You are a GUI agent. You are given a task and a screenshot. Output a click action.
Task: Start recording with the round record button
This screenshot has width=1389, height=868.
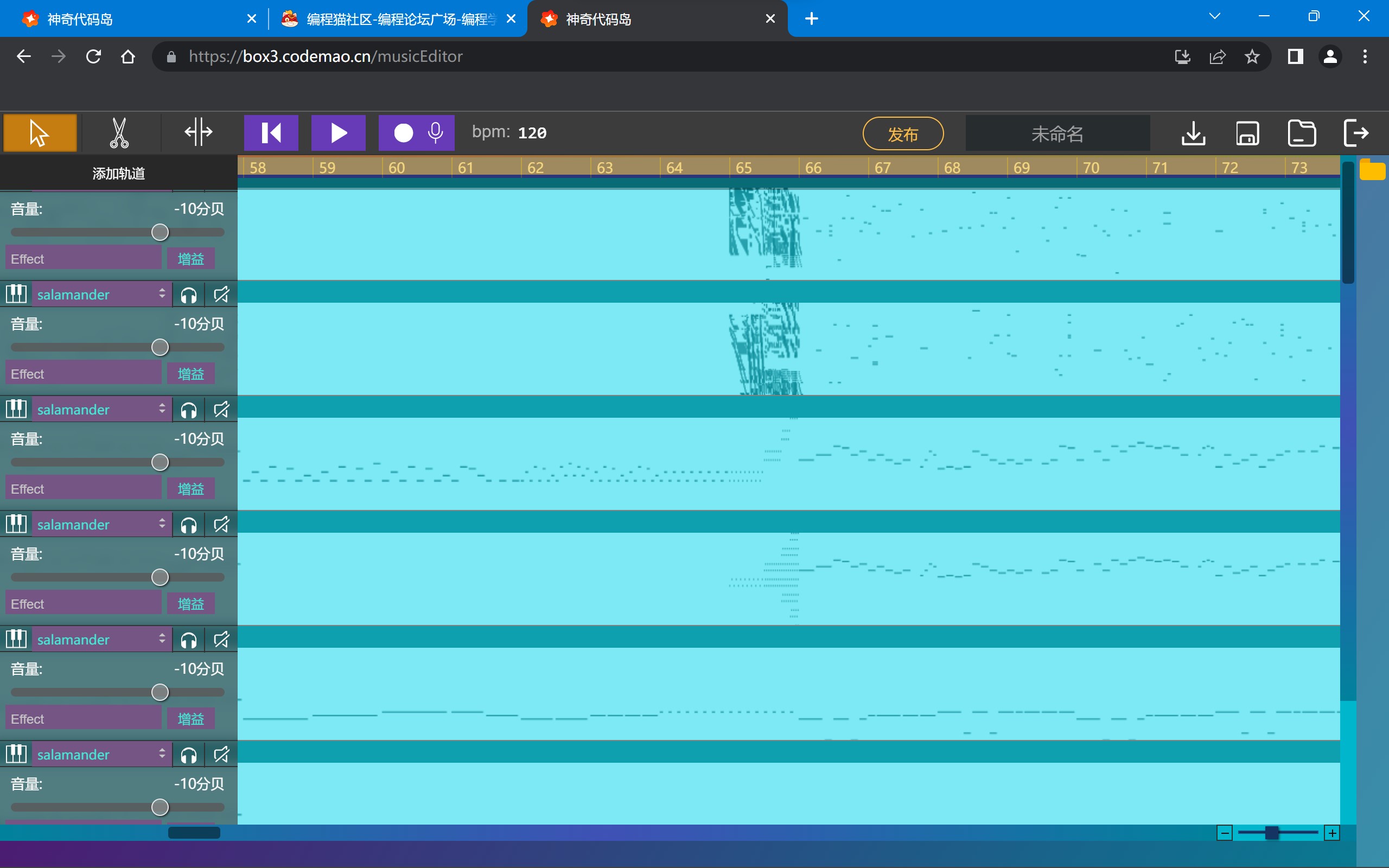coord(403,132)
